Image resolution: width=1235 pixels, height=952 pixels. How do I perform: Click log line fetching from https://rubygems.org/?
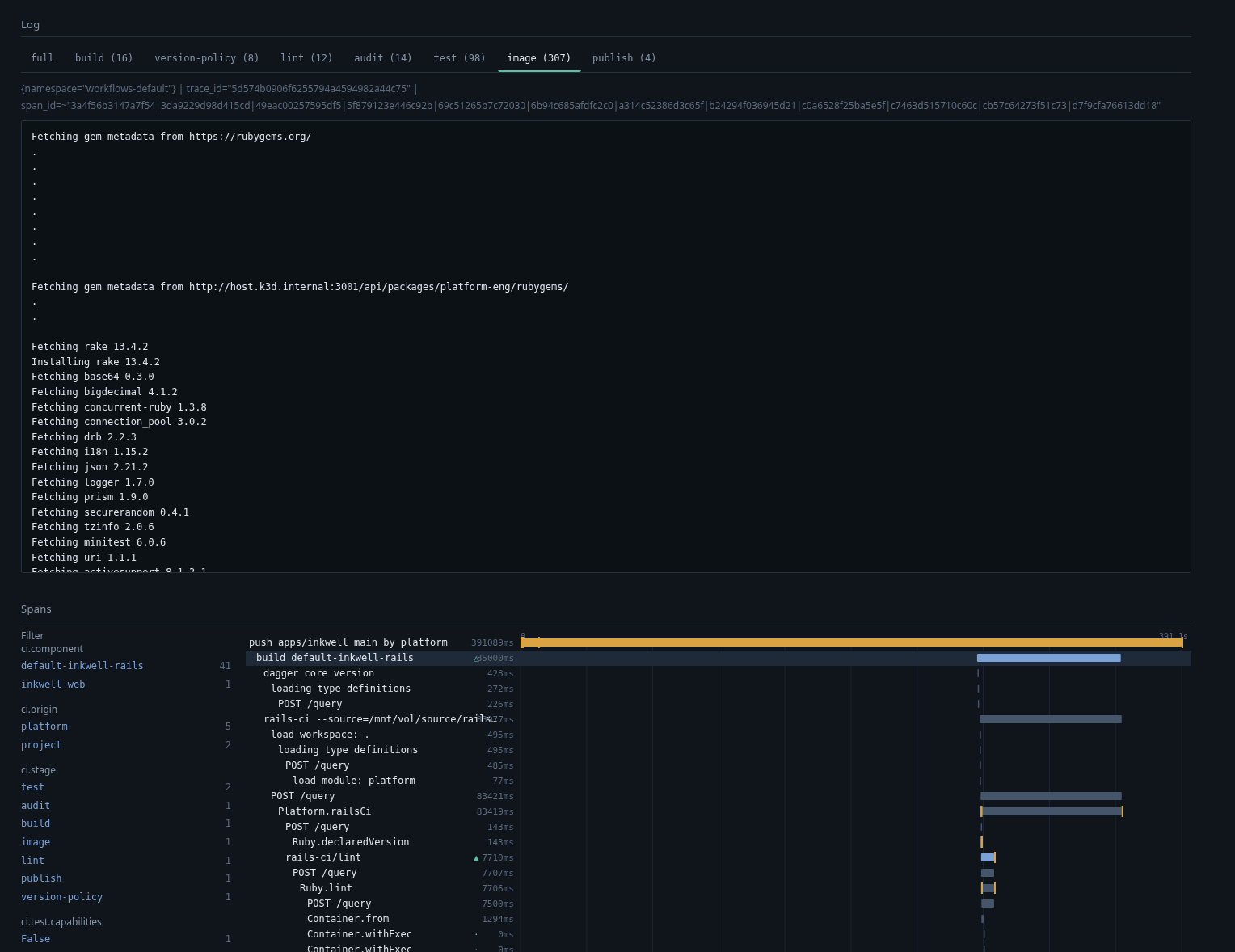(x=171, y=137)
